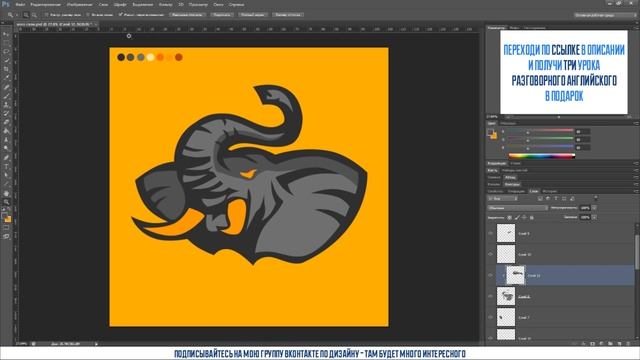Select the Brush tool
This screenshot has width=640, height=360.
tap(6, 96)
